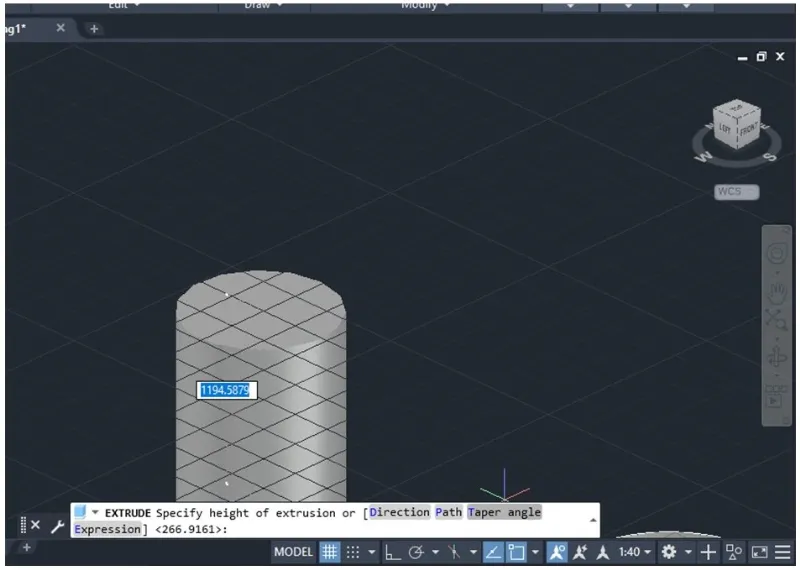Open the WCS coordinate system dropdown
Viewport: 800px width, 570px height.
tap(736, 192)
